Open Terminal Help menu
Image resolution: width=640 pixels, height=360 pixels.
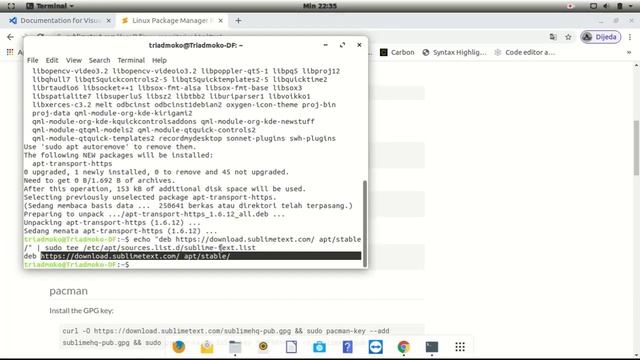pyautogui.click(x=159, y=60)
